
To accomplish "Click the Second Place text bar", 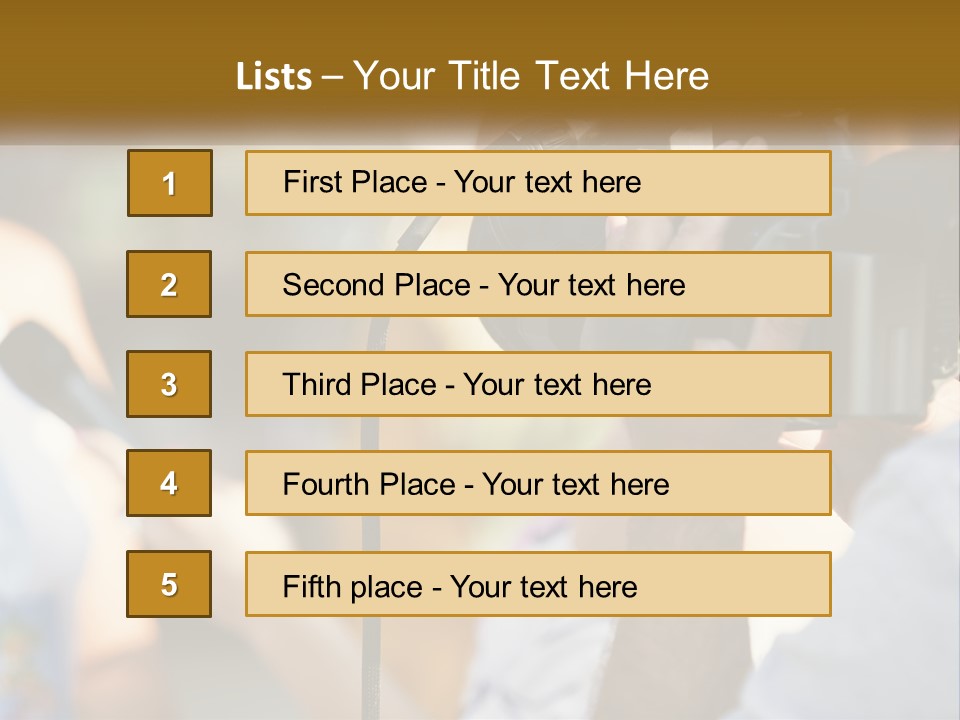I will point(538,284).
